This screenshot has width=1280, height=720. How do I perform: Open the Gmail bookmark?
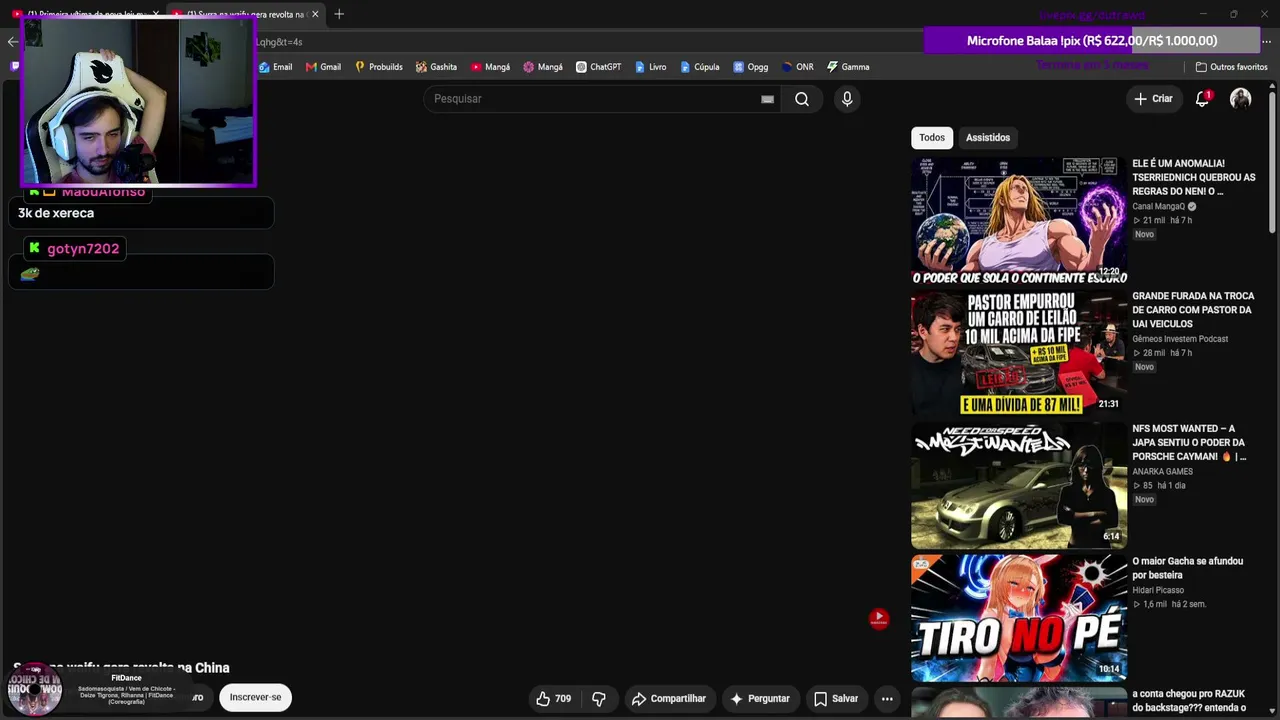(323, 67)
